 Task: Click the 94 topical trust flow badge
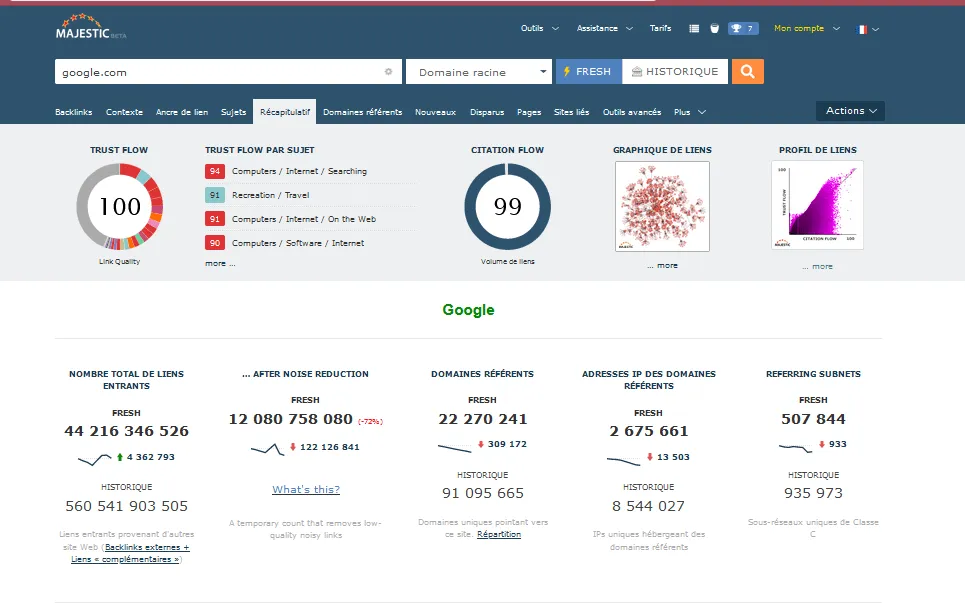pos(215,171)
